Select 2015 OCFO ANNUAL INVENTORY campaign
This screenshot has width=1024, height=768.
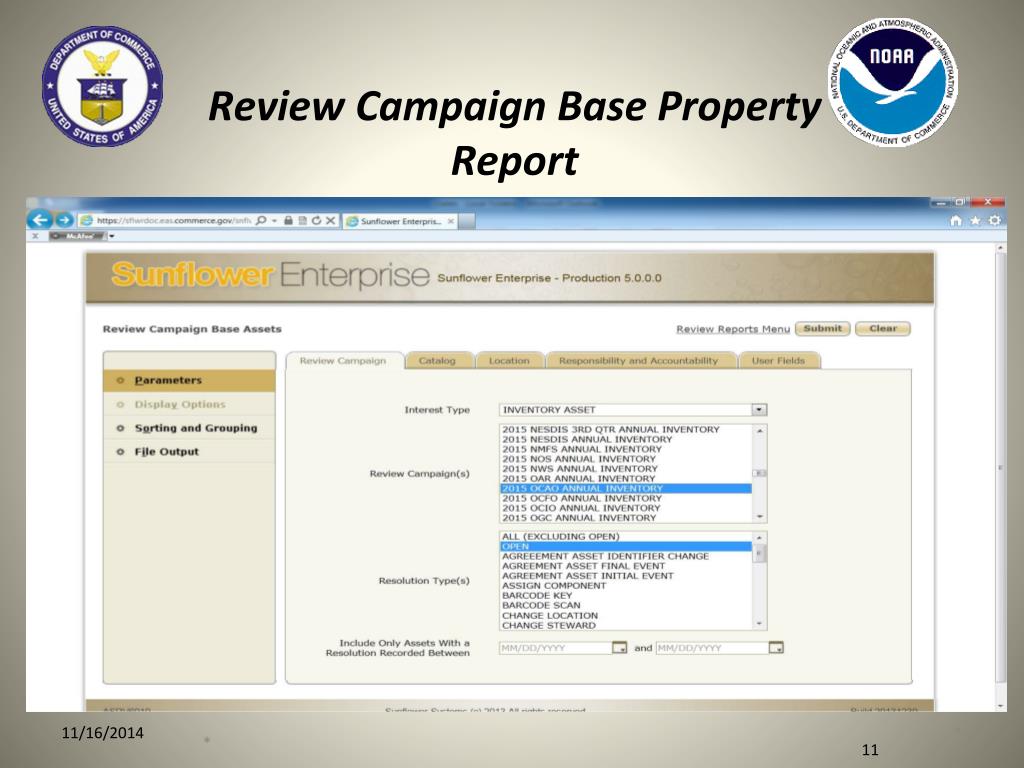coord(626,498)
